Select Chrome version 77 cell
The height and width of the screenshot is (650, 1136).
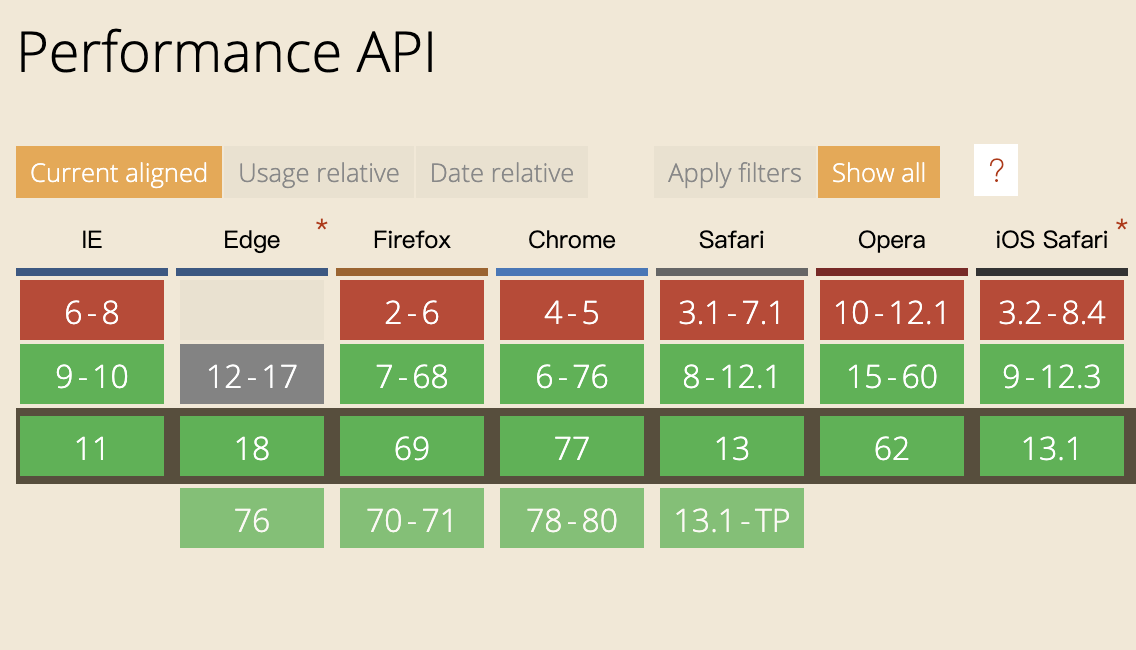[572, 446]
